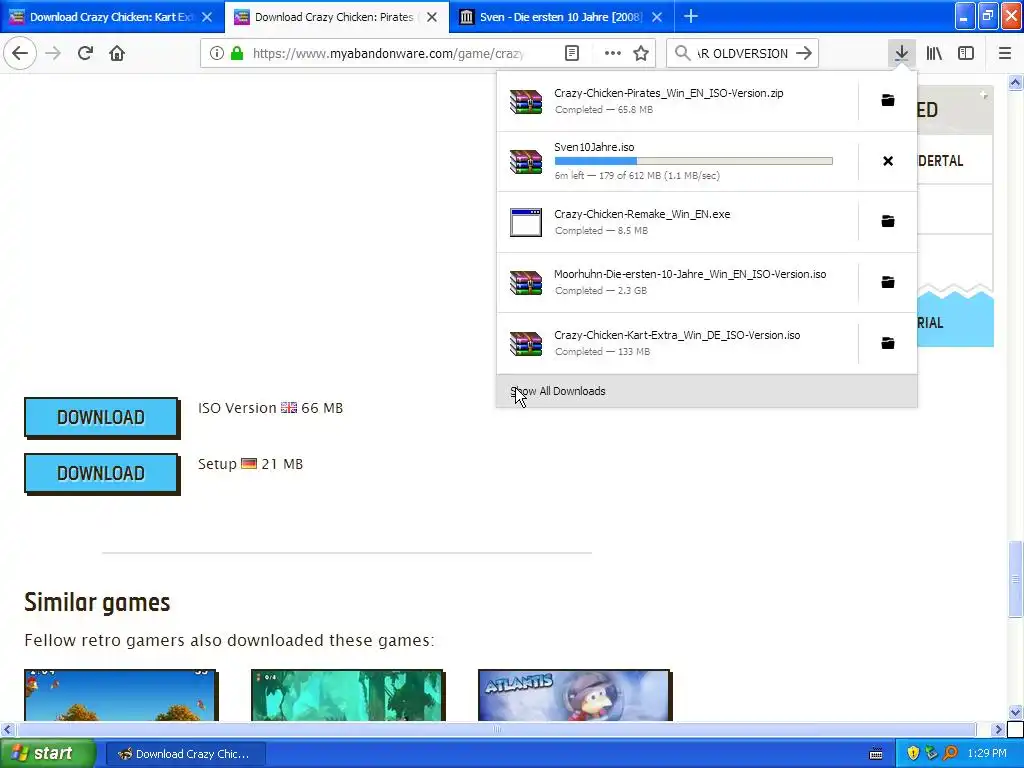Download the Setup 21 MB version
The image size is (1024, 768).
click(101, 473)
